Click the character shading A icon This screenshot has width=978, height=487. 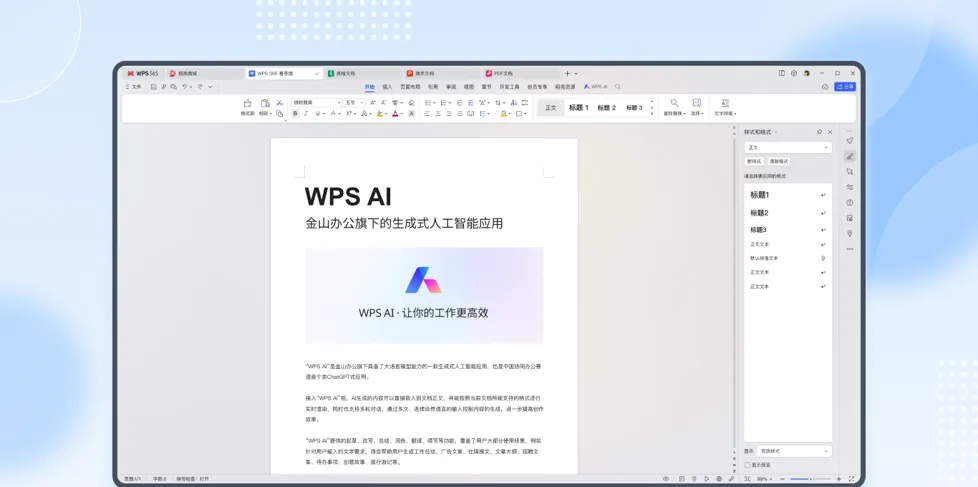point(411,113)
